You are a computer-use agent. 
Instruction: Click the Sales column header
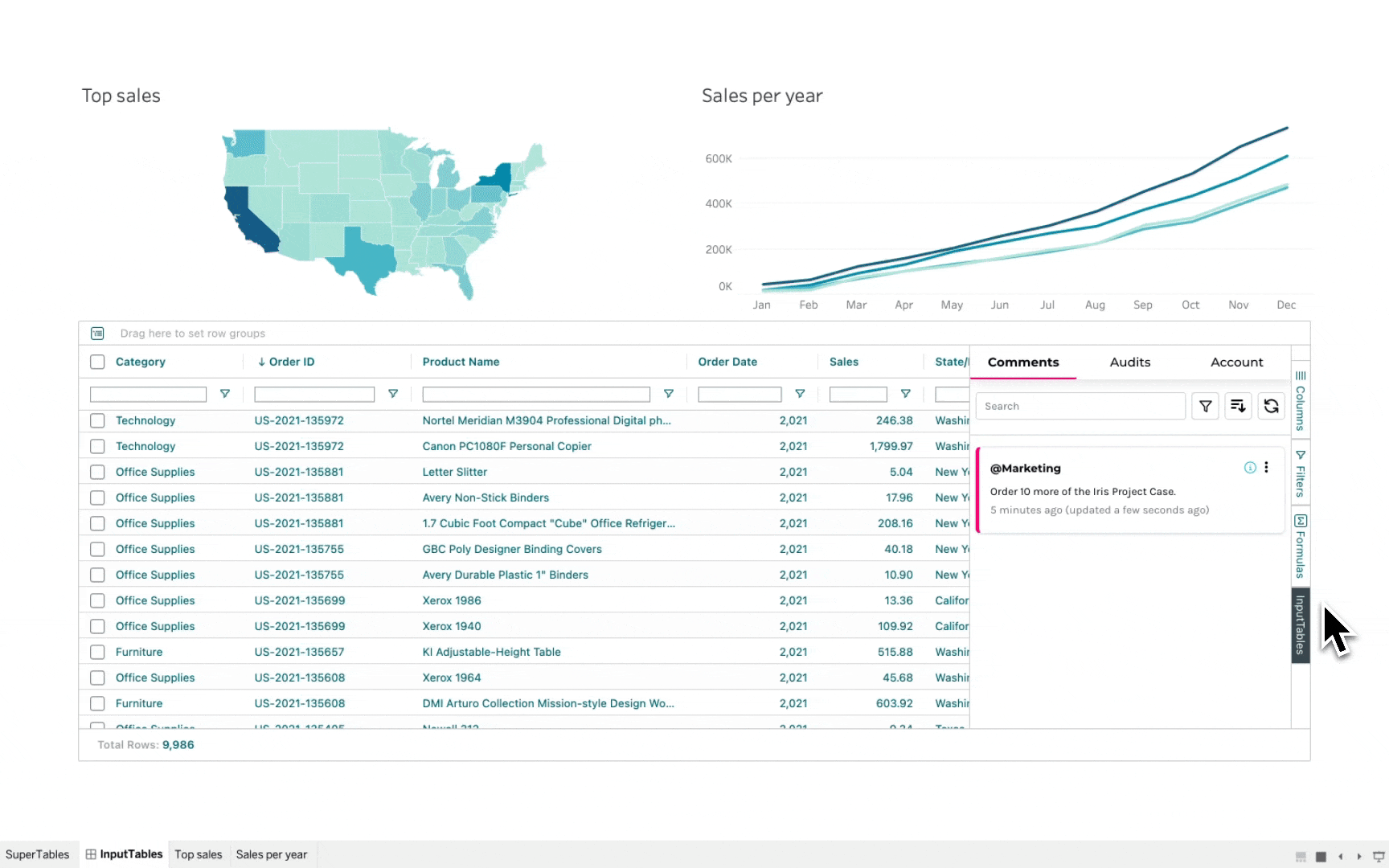(x=843, y=362)
